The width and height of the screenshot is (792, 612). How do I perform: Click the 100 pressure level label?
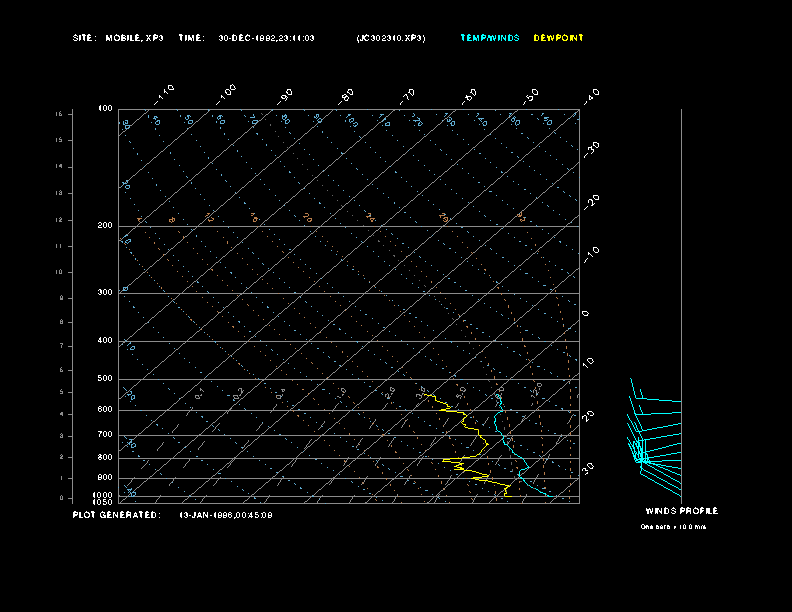point(105,108)
